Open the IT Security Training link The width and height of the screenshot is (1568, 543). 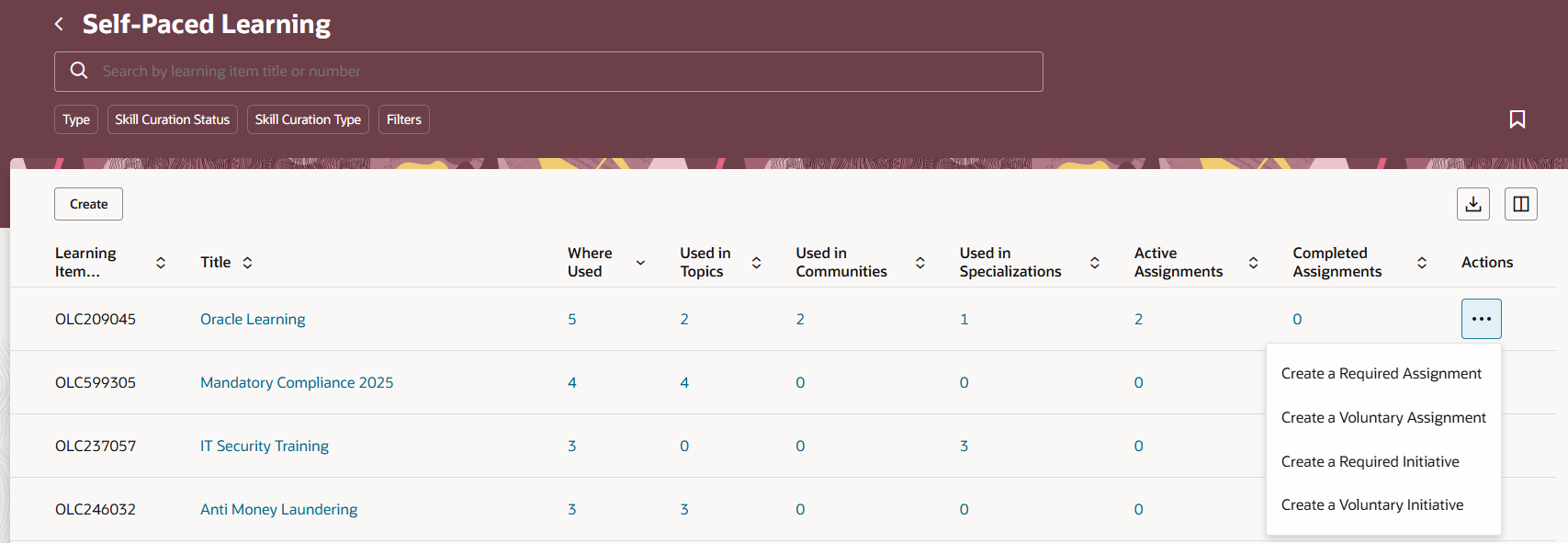point(265,446)
